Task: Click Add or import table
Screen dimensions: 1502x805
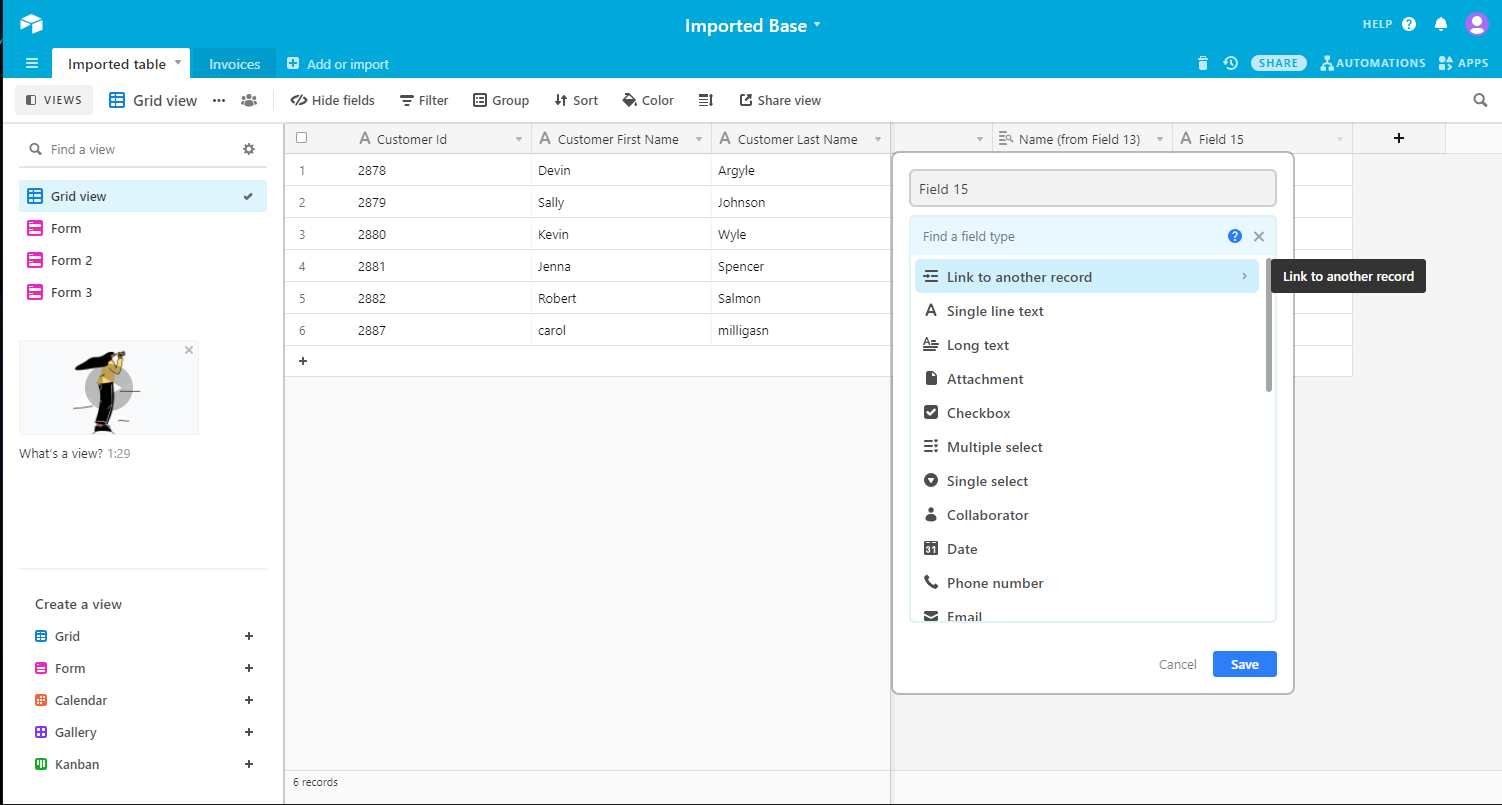Action: coord(338,63)
